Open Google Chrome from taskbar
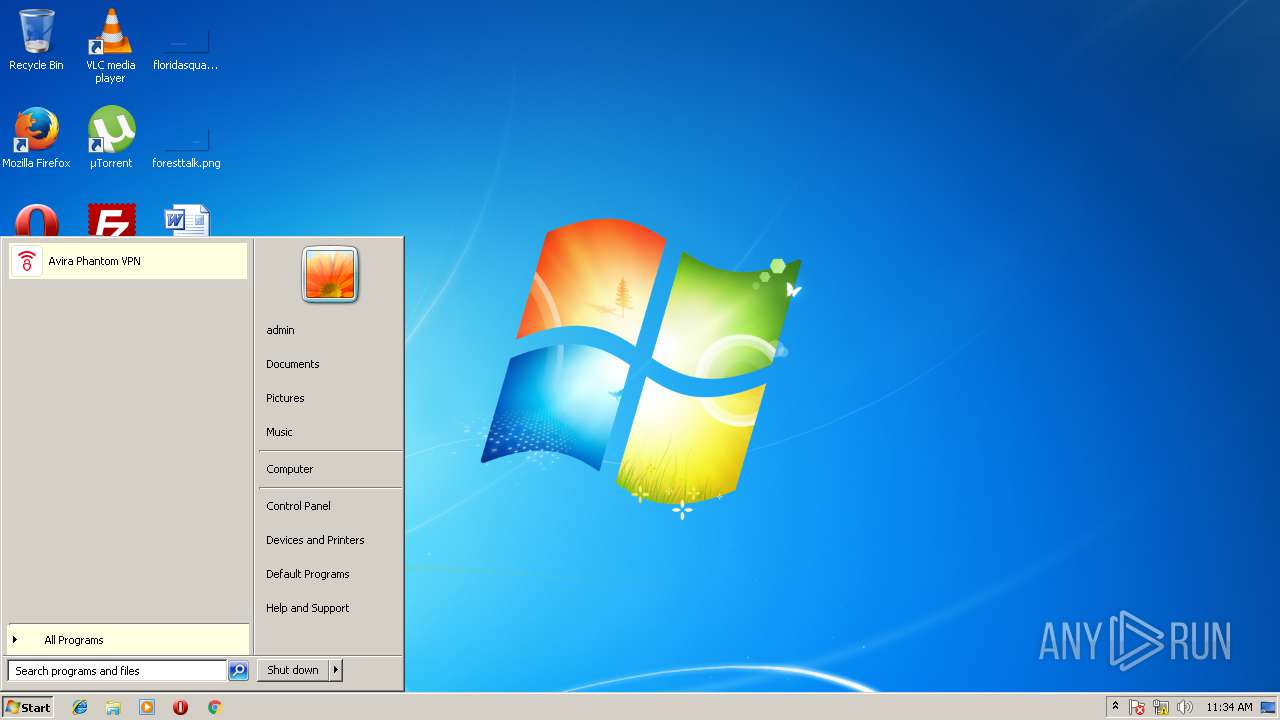1280x720 pixels. point(214,707)
